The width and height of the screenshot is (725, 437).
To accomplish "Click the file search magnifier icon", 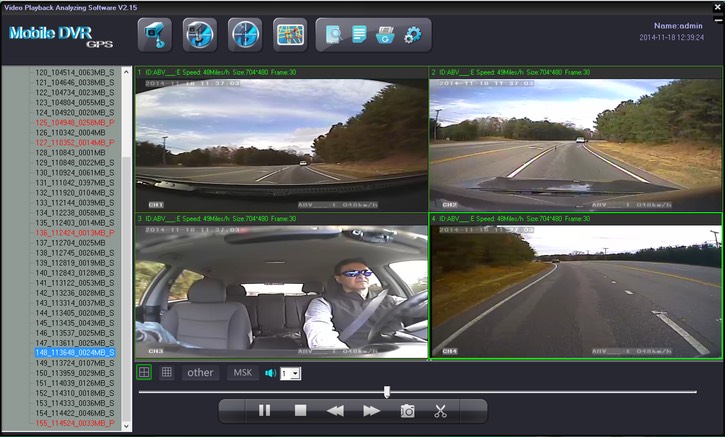I will 333,35.
